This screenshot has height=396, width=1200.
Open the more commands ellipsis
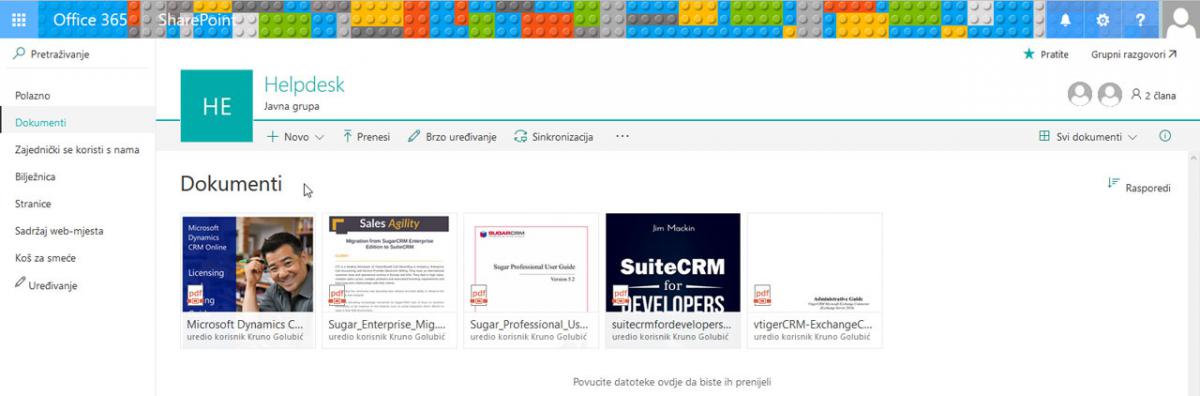tap(622, 137)
